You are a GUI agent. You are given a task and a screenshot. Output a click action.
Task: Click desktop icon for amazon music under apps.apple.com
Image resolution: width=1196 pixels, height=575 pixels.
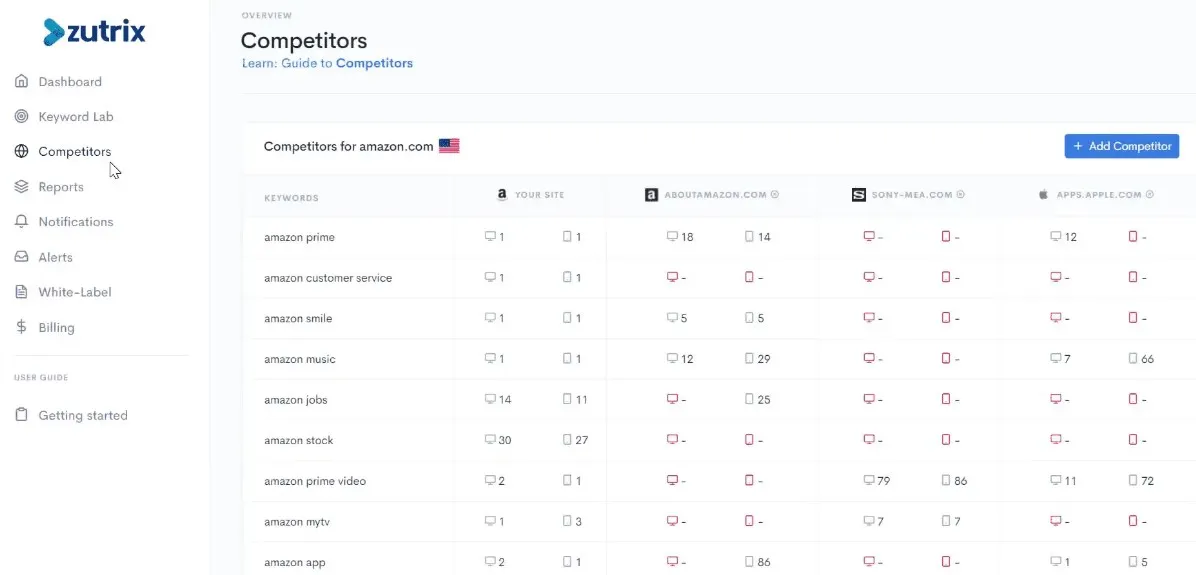(1056, 358)
